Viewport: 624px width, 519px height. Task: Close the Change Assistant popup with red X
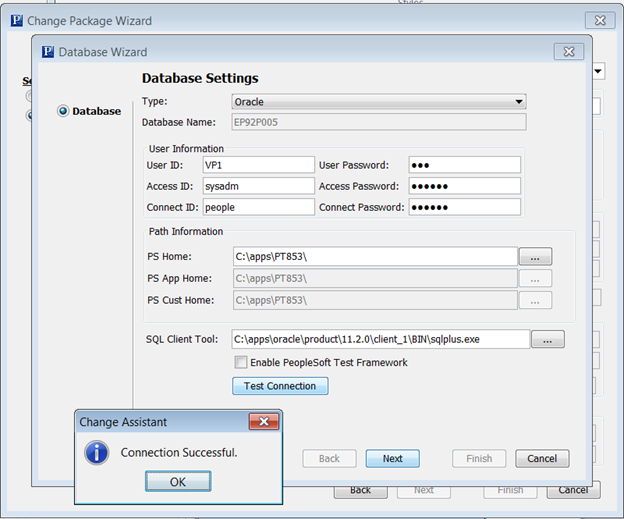point(264,421)
